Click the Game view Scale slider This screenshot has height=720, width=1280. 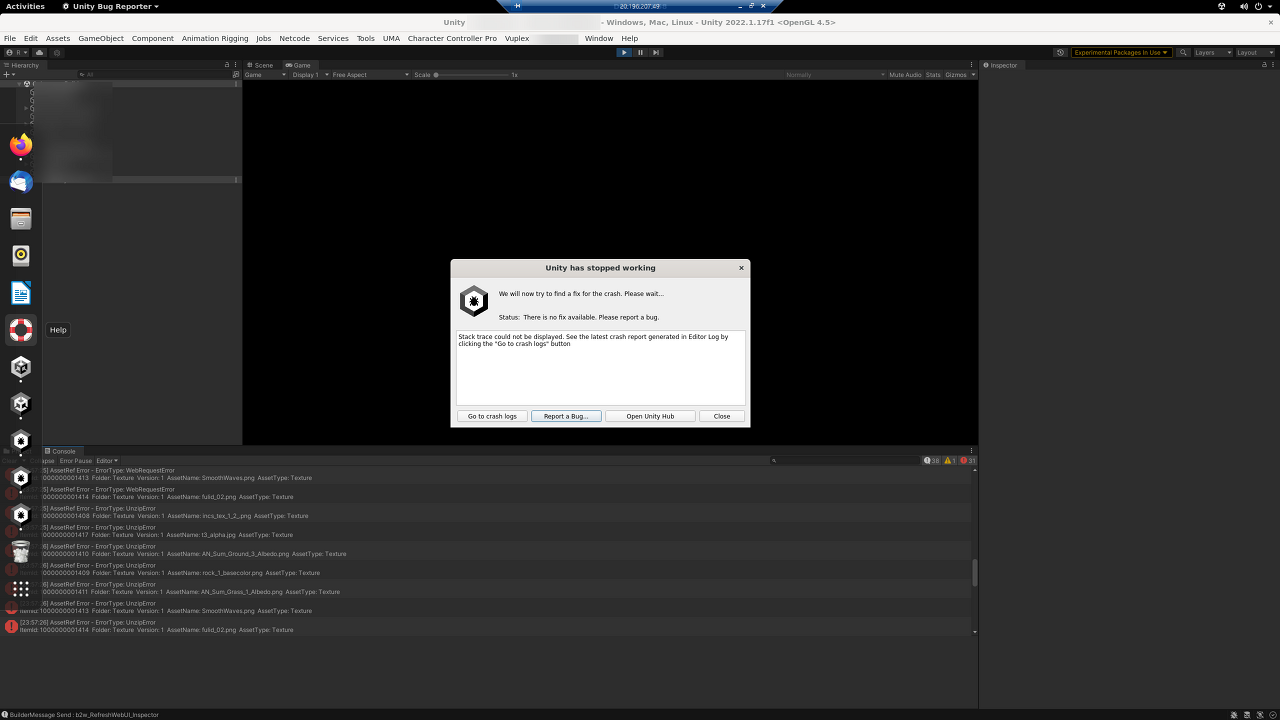[x=470, y=75]
